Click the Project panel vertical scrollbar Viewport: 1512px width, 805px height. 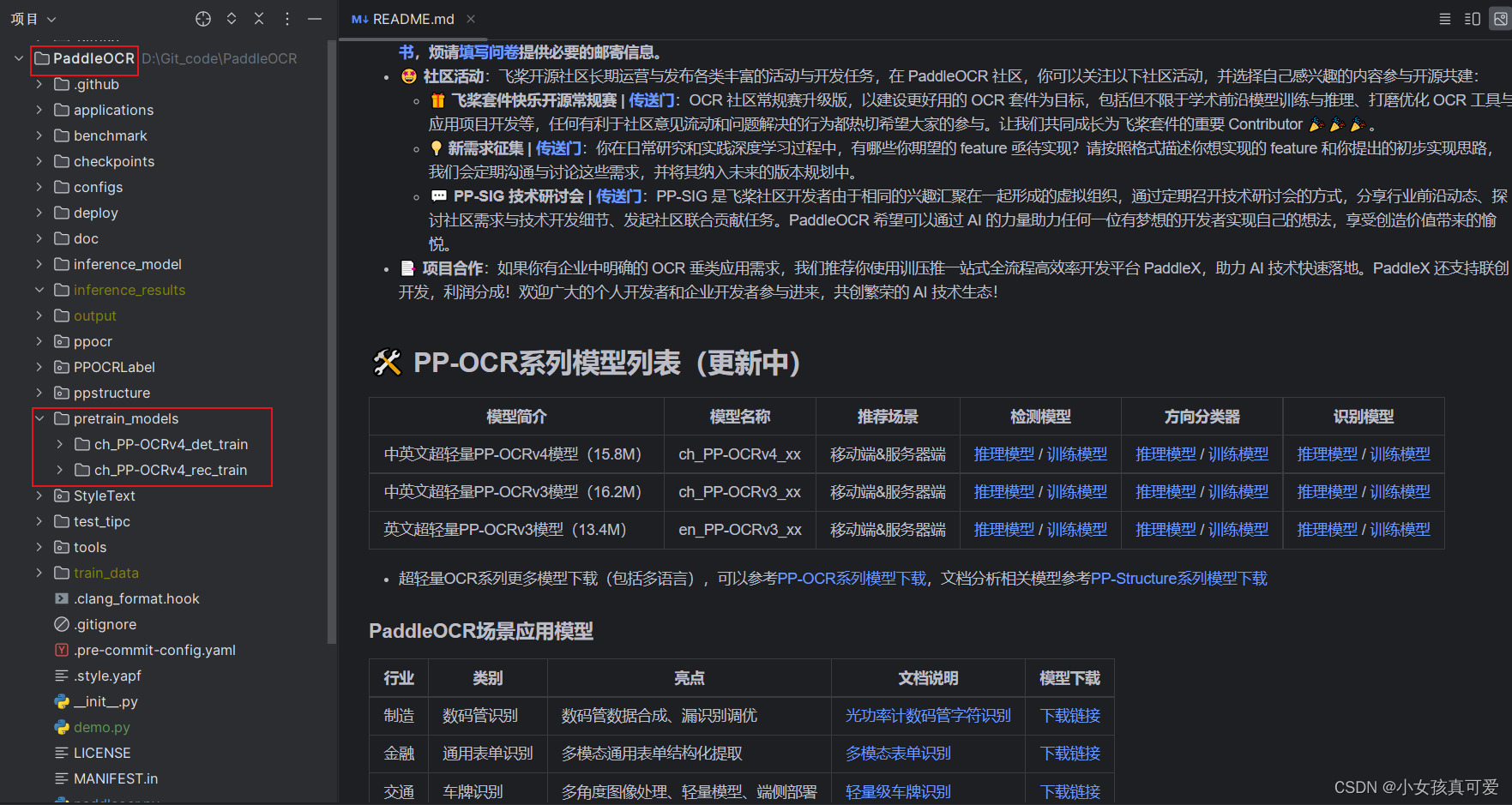click(330, 343)
